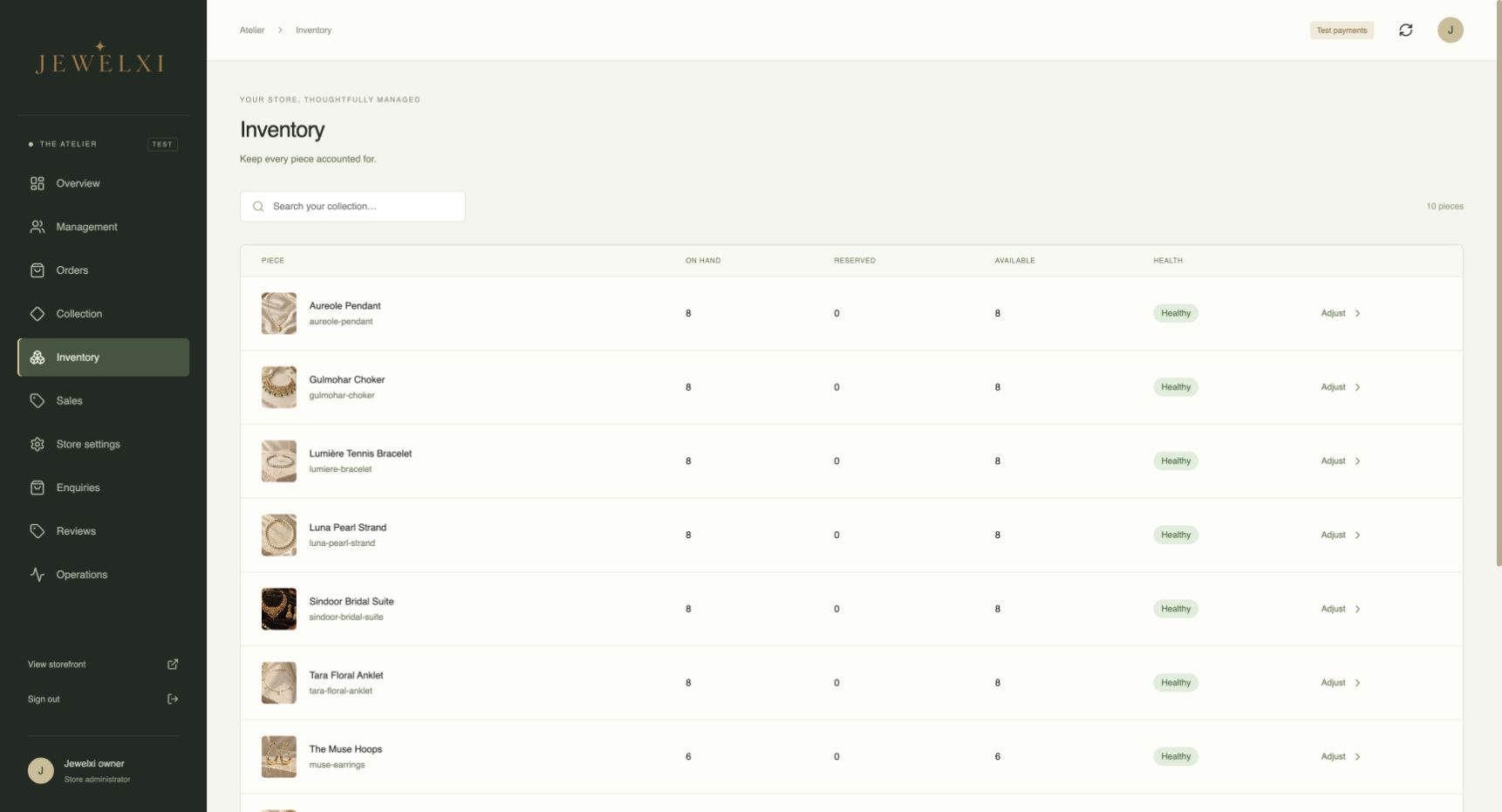Open the Sindoor Bridal Suite thumbnail

pyautogui.click(x=279, y=609)
